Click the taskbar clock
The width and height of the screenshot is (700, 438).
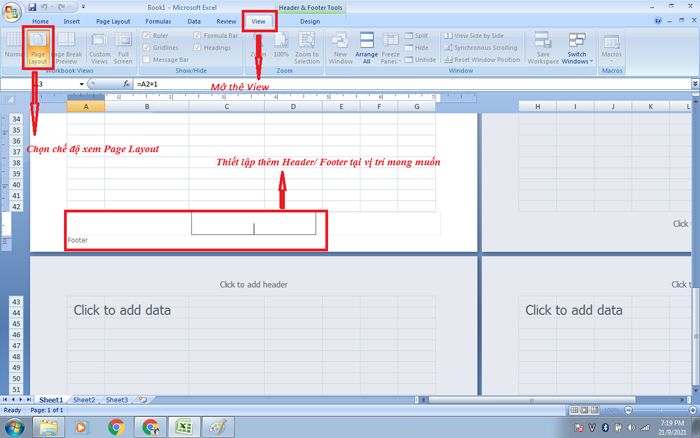[672, 428]
